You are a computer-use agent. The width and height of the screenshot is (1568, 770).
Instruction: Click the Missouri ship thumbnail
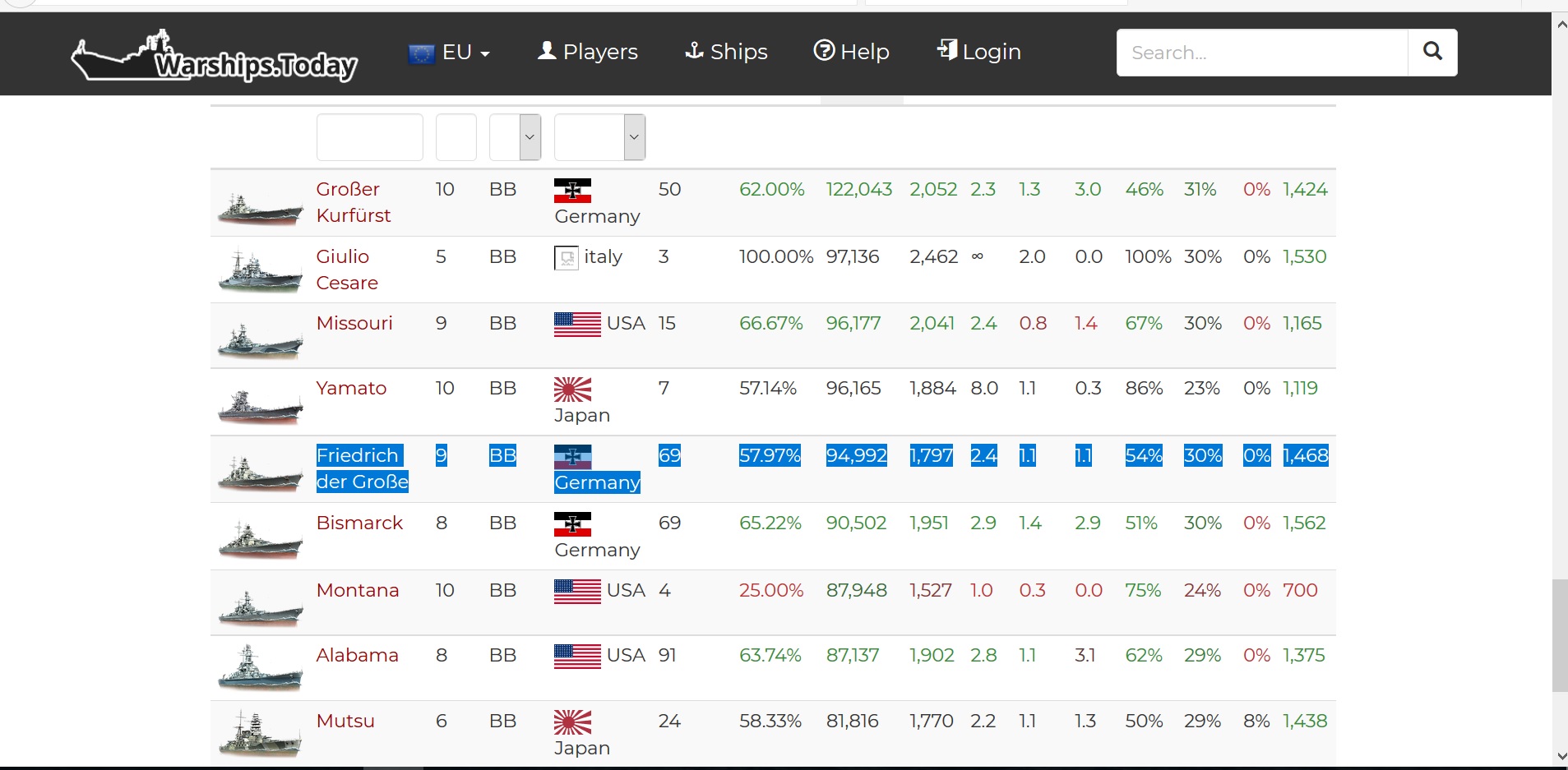(x=260, y=341)
